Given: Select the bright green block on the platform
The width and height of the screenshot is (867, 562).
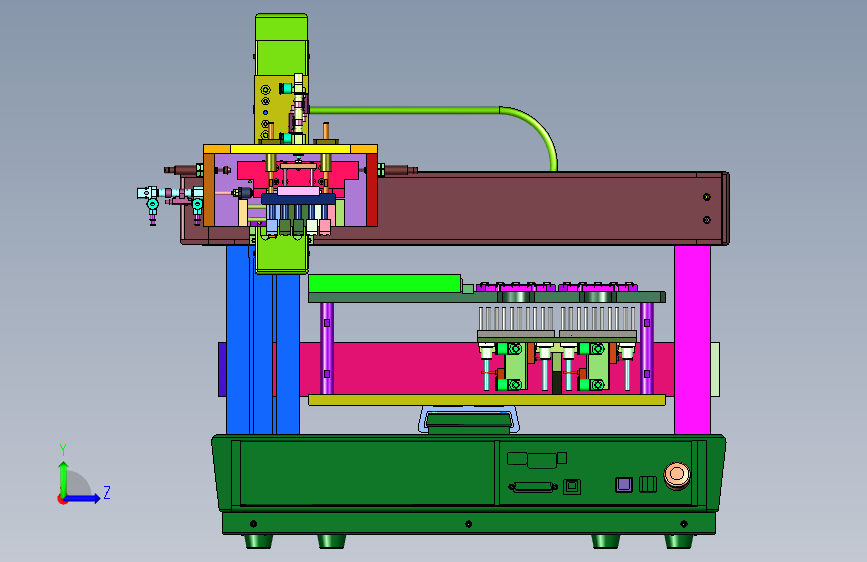Looking at the screenshot, I should pos(385,283).
